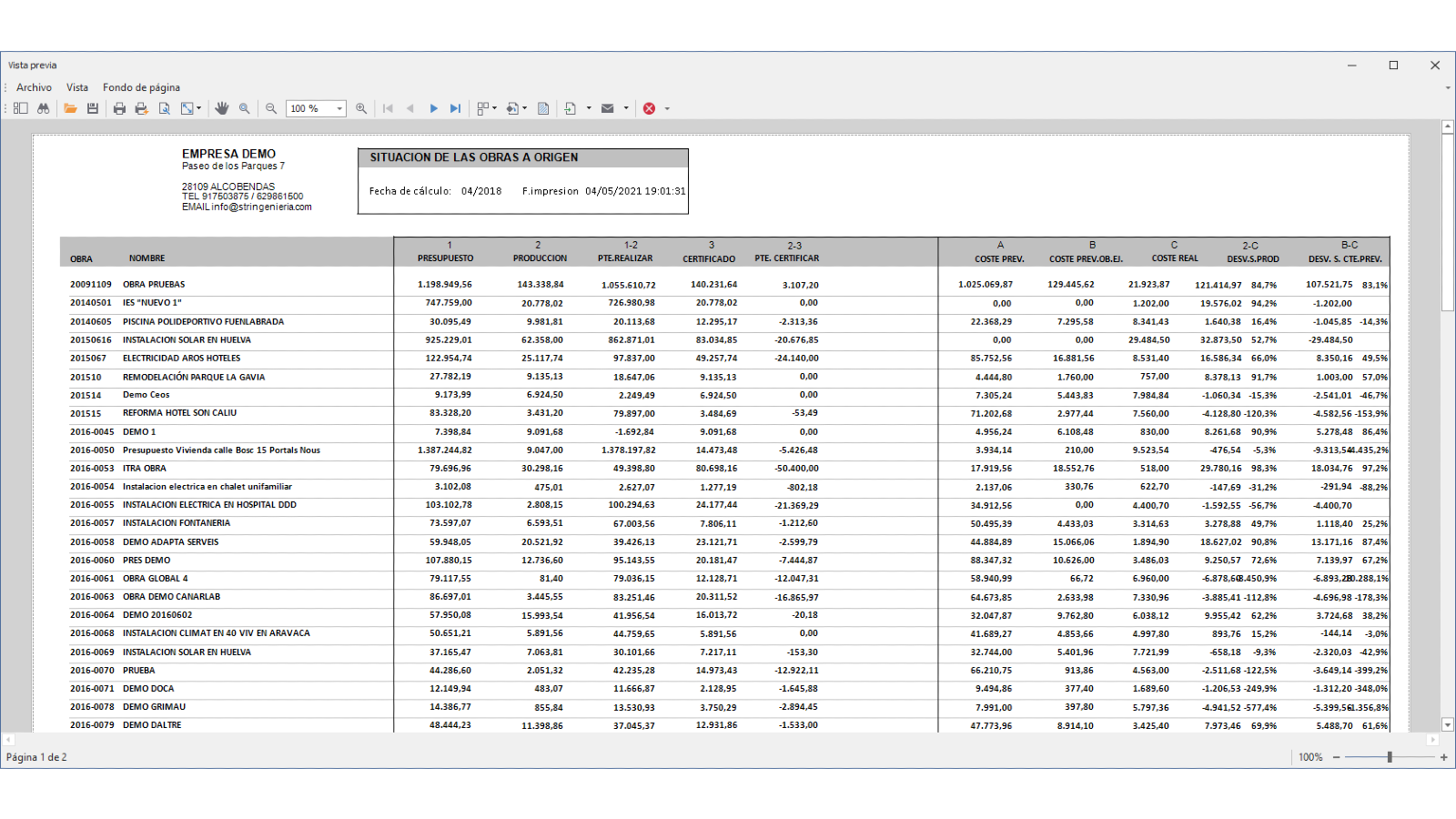1456x819 pixels.
Task: Click the vertical scrollbar down arrow
Action: [1448, 725]
